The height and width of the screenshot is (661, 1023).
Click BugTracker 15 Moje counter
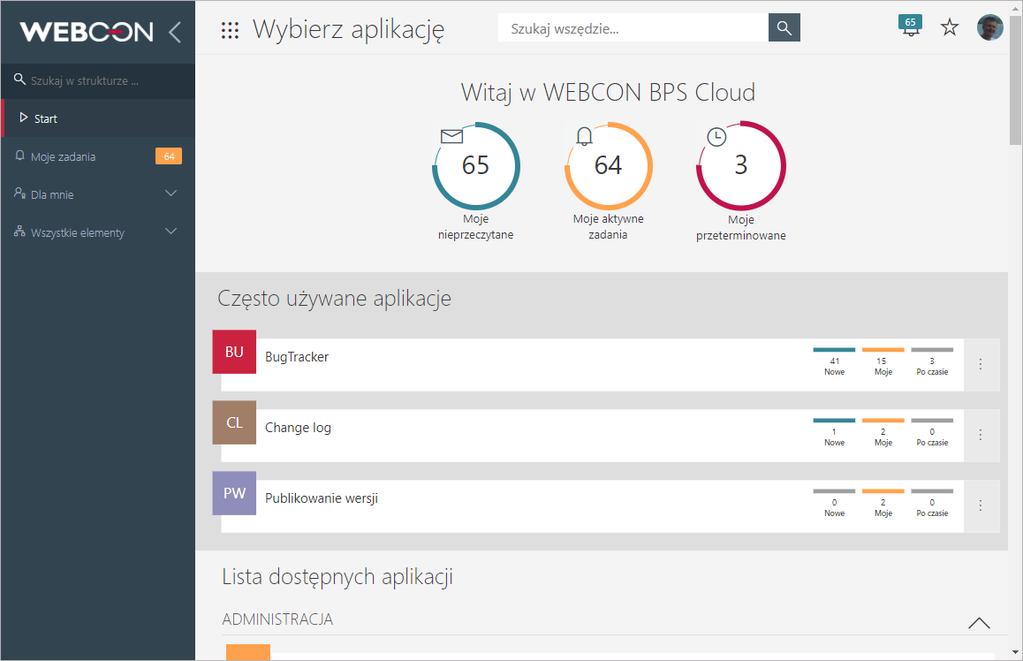pos(883,363)
